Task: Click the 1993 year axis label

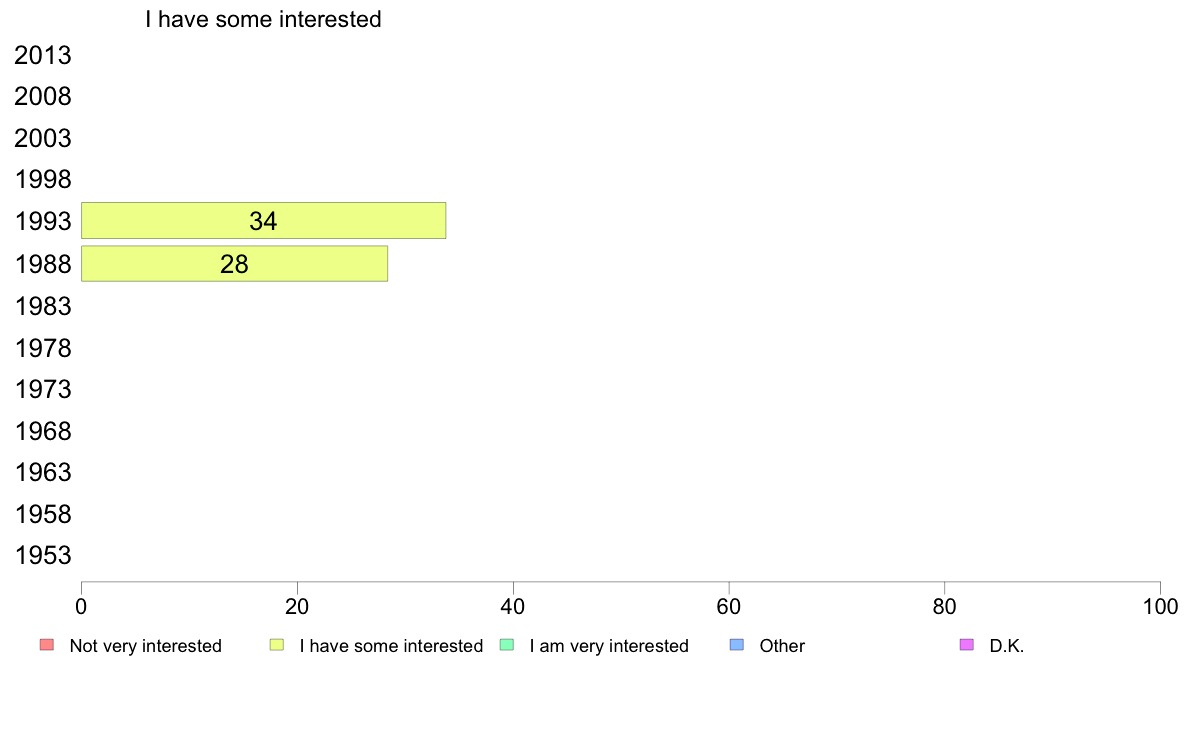Action: tap(42, 221)
